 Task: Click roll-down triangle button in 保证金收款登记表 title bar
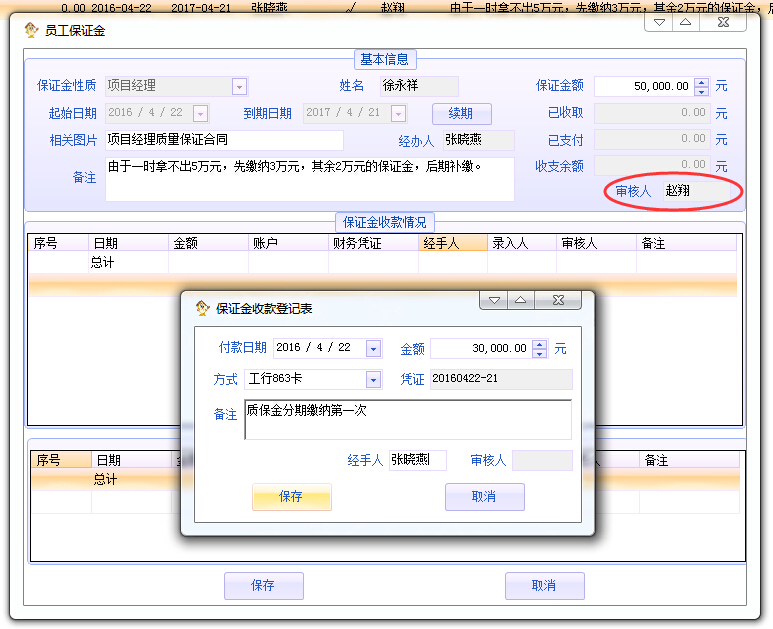[x=494, y=300]
